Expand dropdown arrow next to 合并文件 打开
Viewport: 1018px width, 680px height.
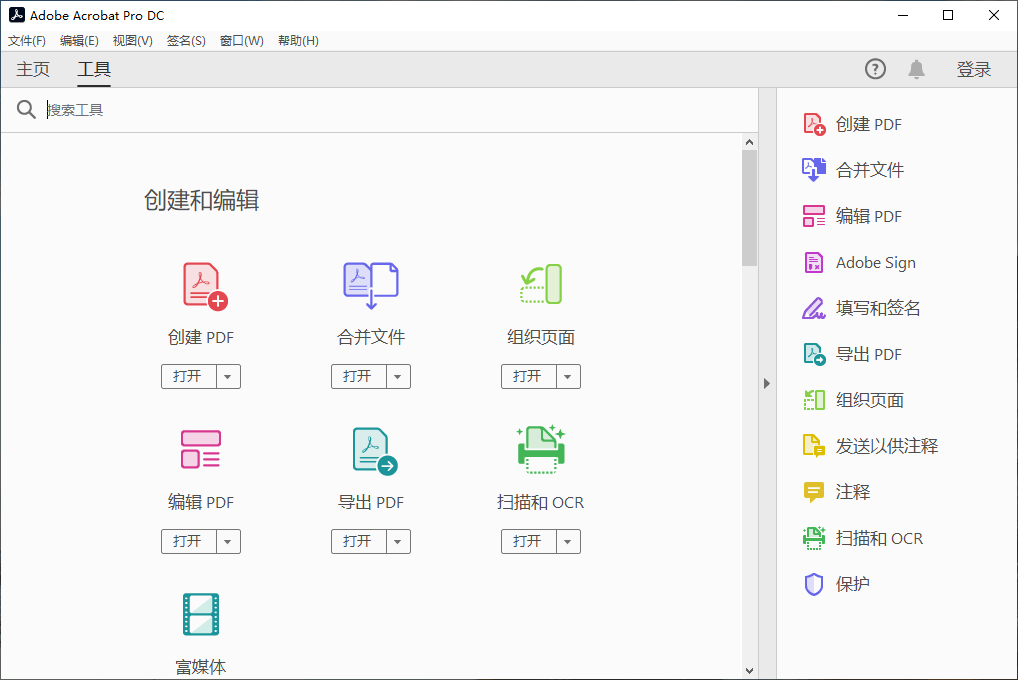[398, 377]
